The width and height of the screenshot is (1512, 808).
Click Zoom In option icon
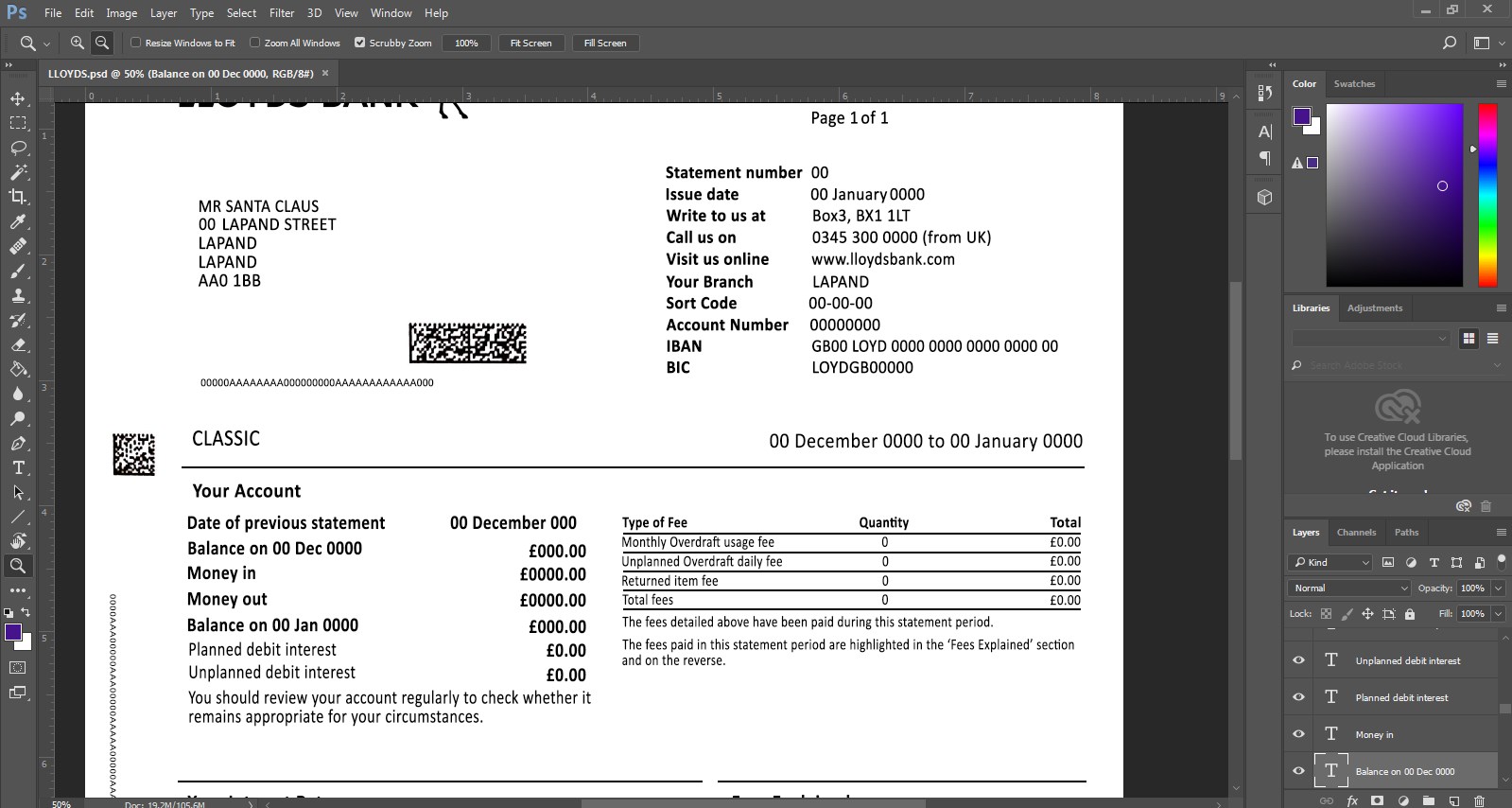click(x=78, y=43)
